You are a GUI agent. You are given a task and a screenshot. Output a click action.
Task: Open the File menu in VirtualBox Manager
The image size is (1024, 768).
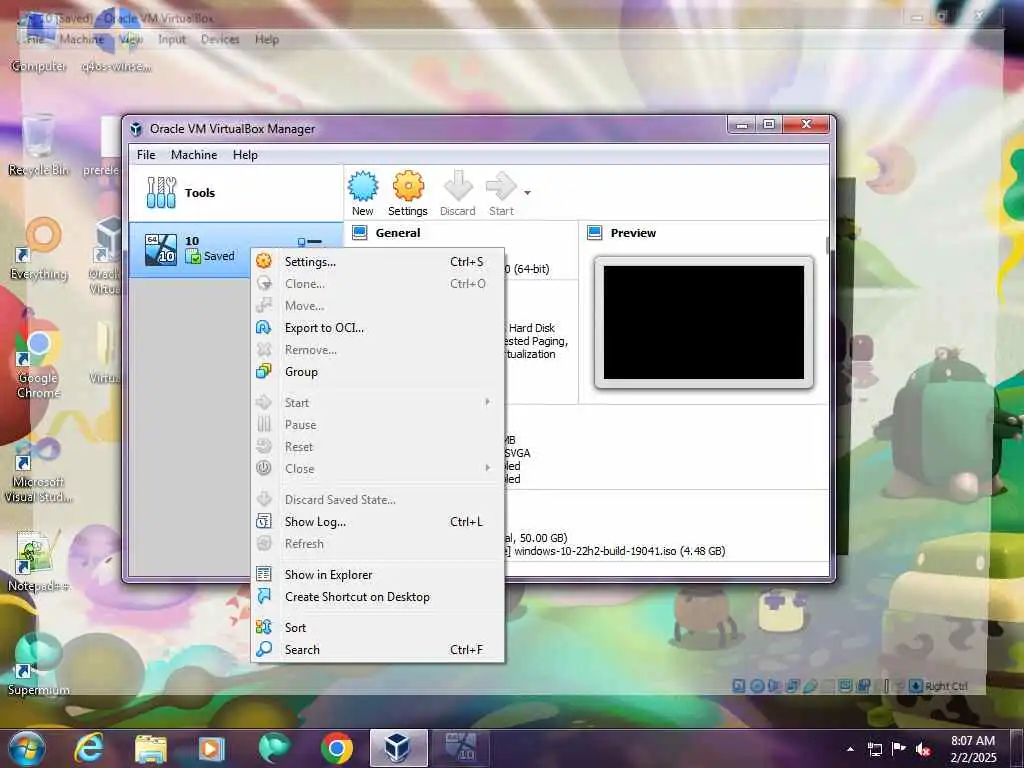(x=146, y=155)
